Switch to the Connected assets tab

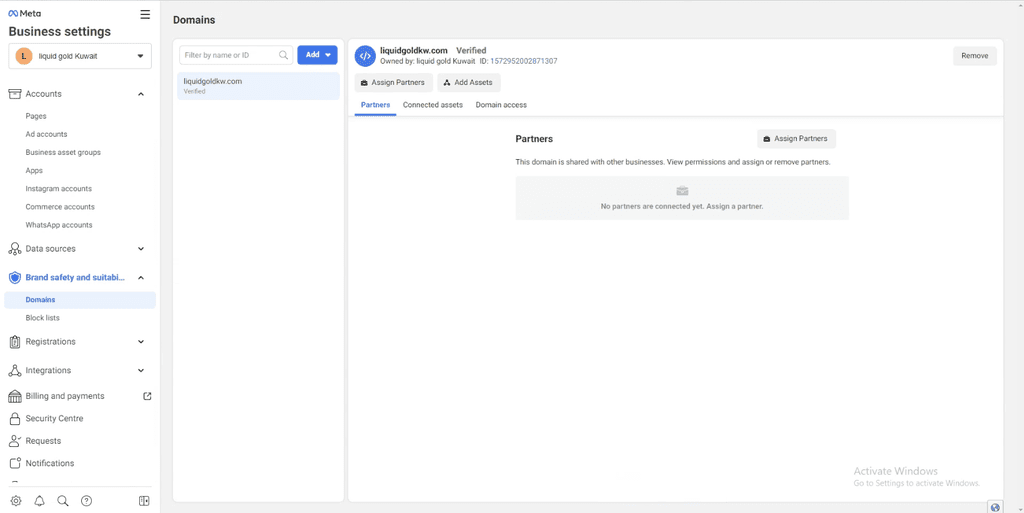pos(432,105)
